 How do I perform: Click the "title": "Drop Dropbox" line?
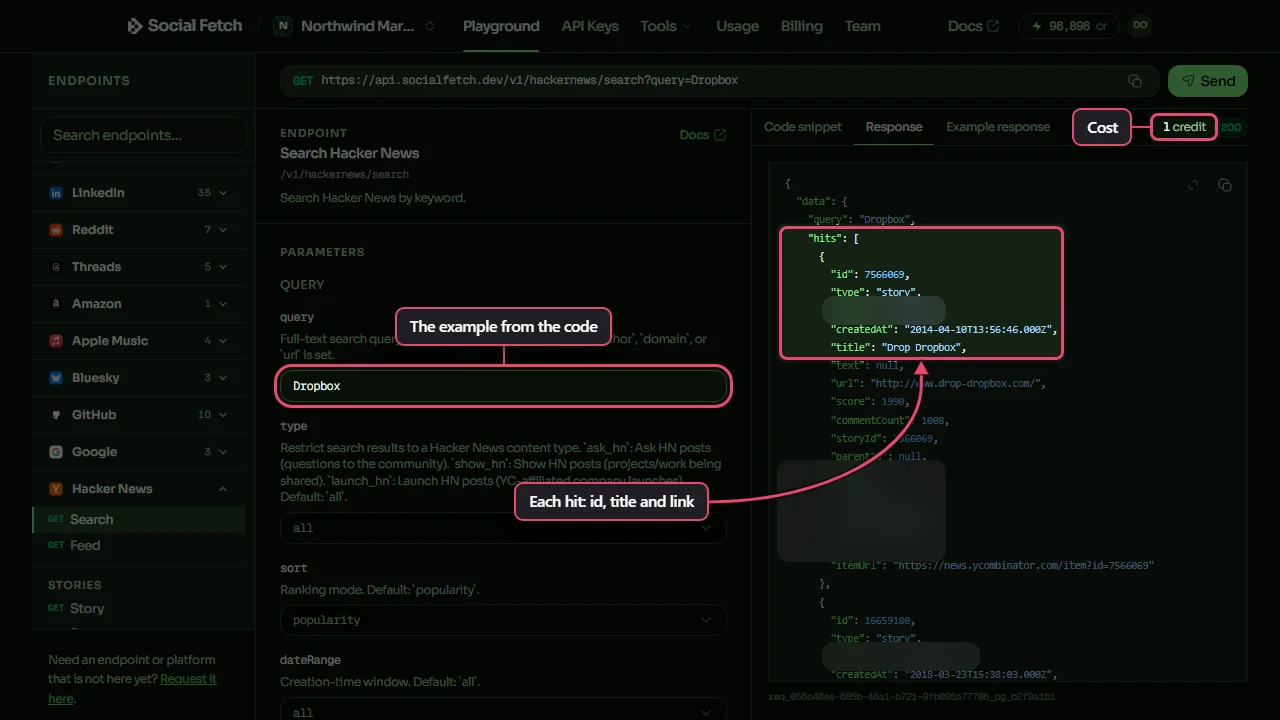pyautogui.click(x=898, y=348)
